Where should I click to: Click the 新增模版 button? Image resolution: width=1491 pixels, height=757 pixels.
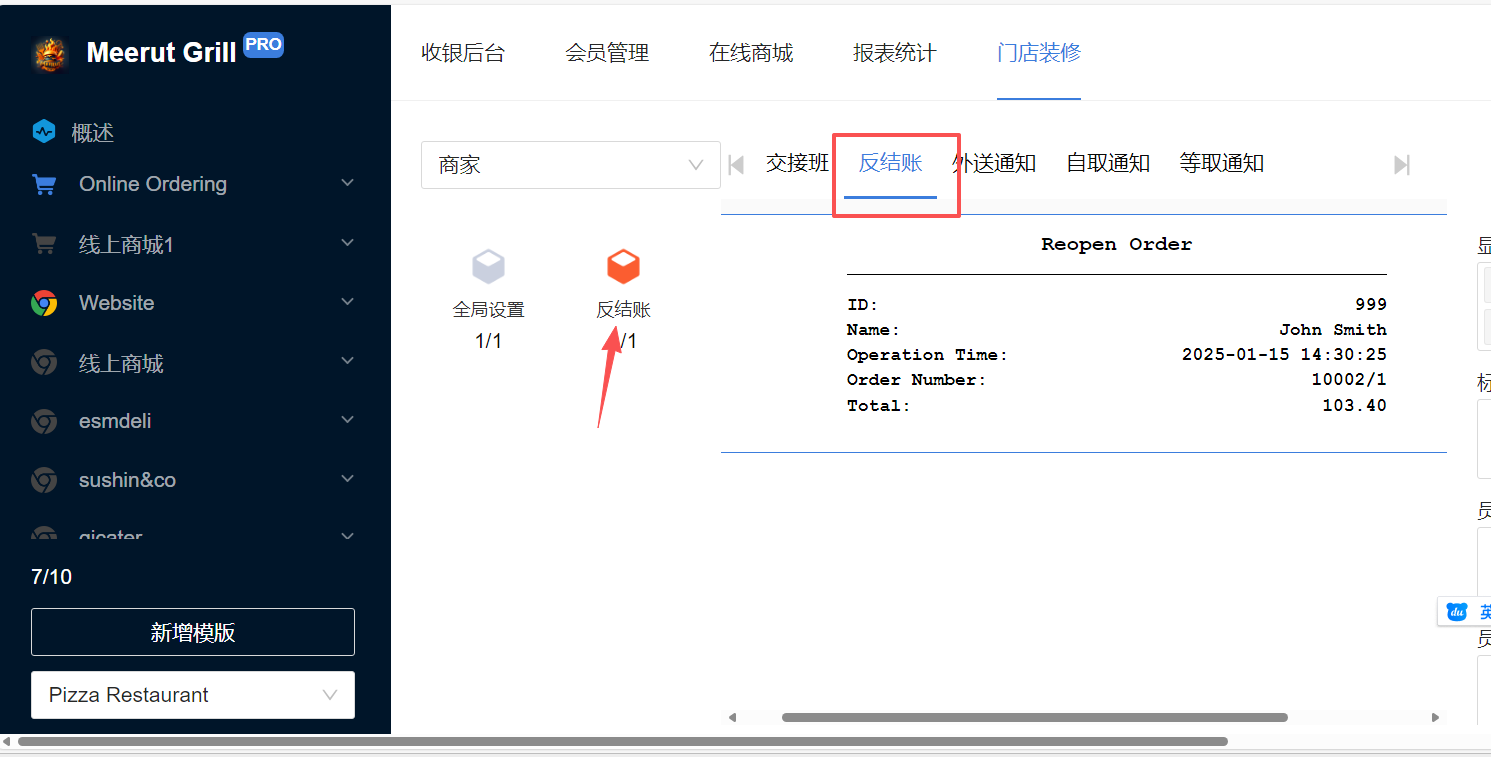click(x=192, y=632)
